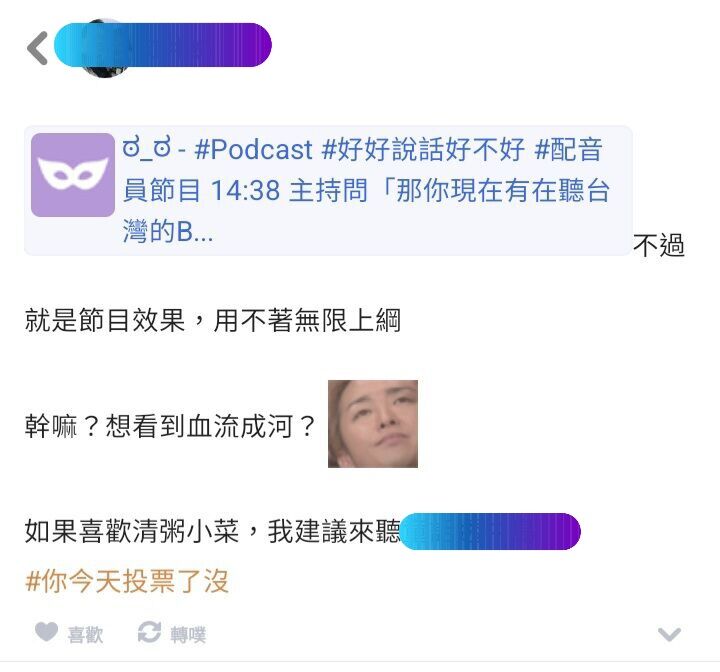Click the line 就是節目效果，用不著無限上綱
Image resolution: width=720 pixels, height=672 pixels.
(213, 320)
